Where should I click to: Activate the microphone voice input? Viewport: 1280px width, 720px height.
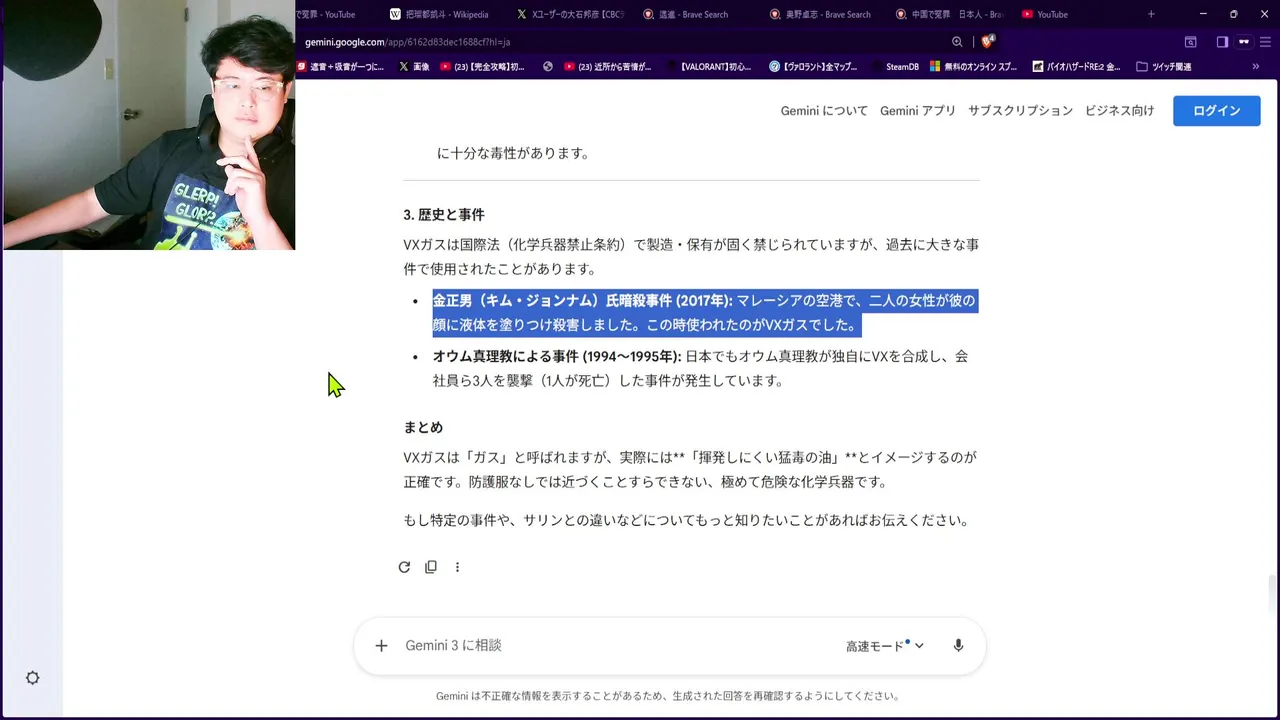coord(958,646)
